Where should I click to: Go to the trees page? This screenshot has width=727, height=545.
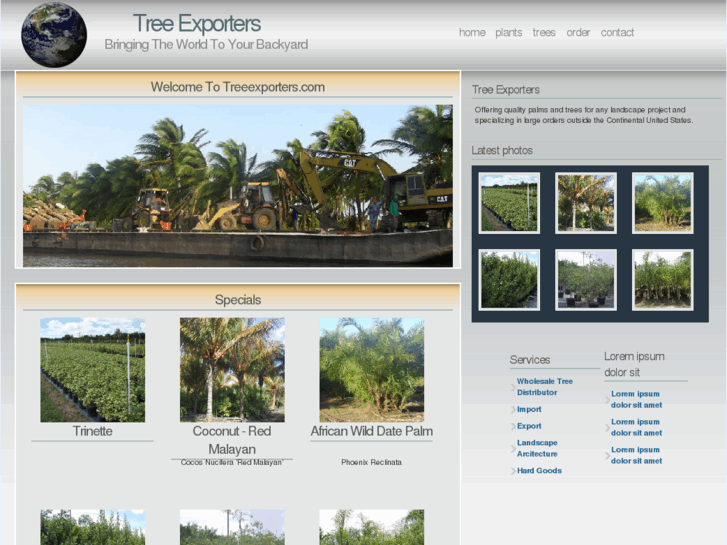tap(544, 32)
